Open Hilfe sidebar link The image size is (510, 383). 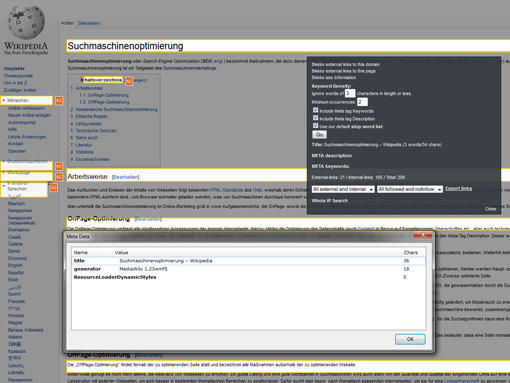(12, 129)
